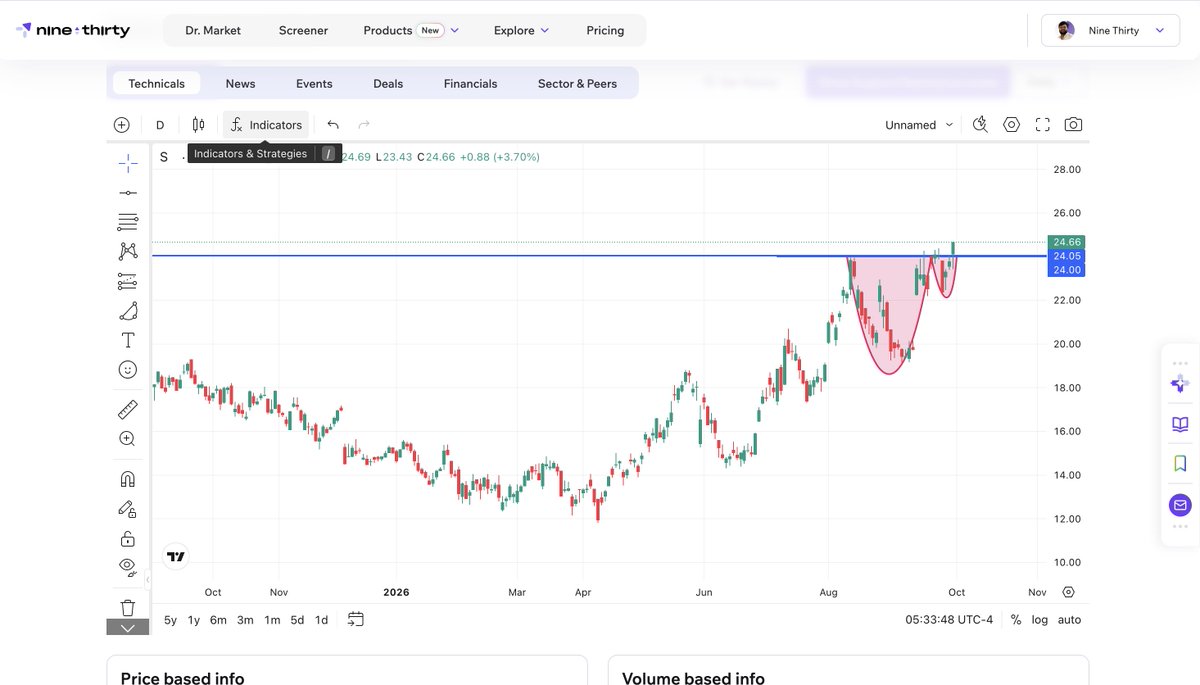The width and height of the screenshot is (1200, 685).
Task: Enter fullscreen chart mode
Action: [x=1042, y=125]
